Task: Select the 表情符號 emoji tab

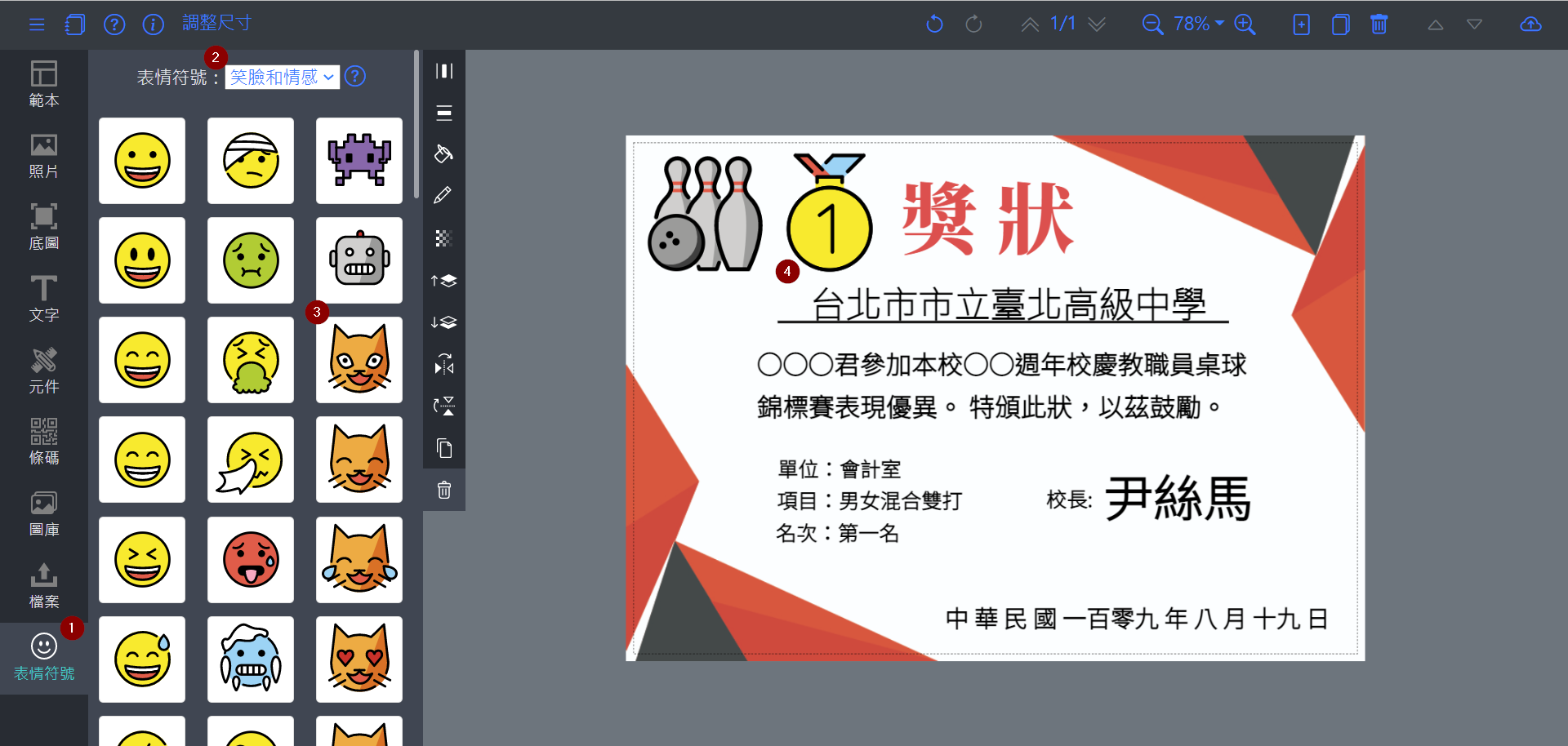Action: 44,657
